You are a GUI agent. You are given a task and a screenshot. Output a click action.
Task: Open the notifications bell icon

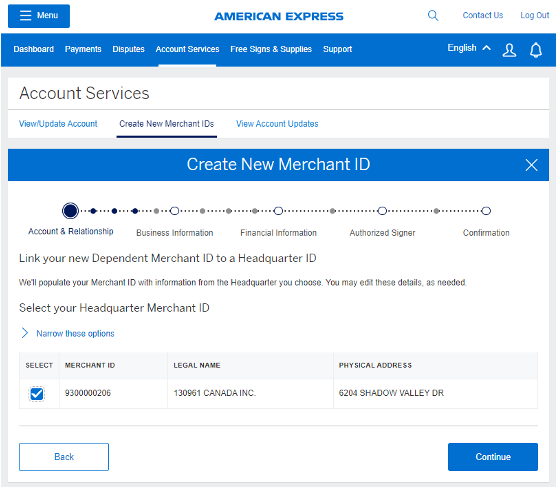536,50
